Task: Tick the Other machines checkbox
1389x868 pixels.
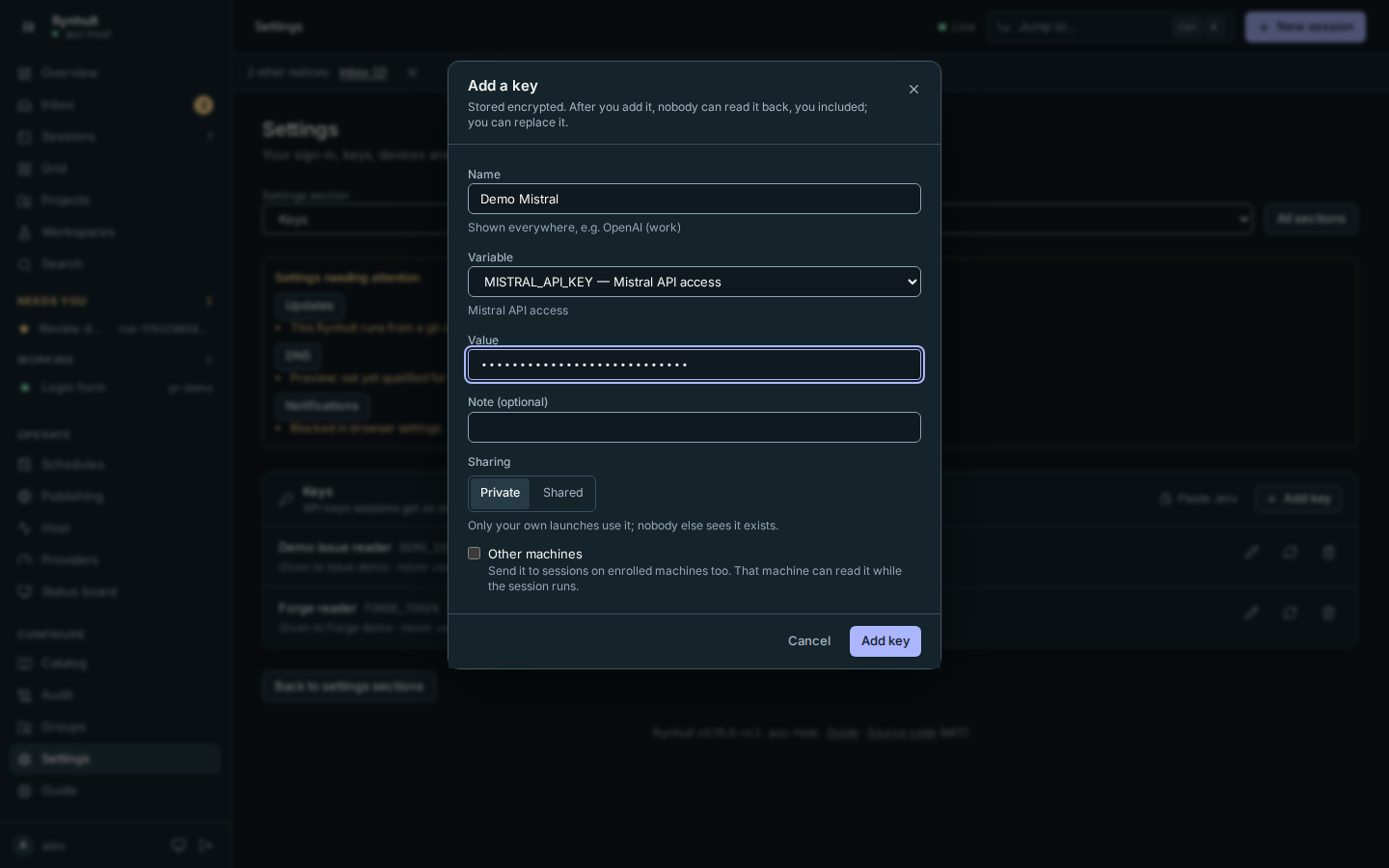Action: pyautogui.click(x=474, y=554)
